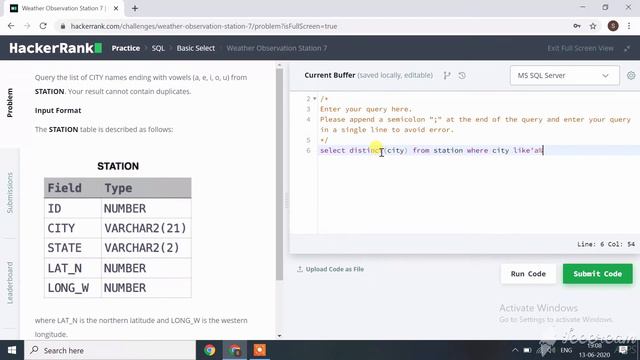Click the saved password key icon
This screenshot has height=360, width=640.
(x=577, y=26)
